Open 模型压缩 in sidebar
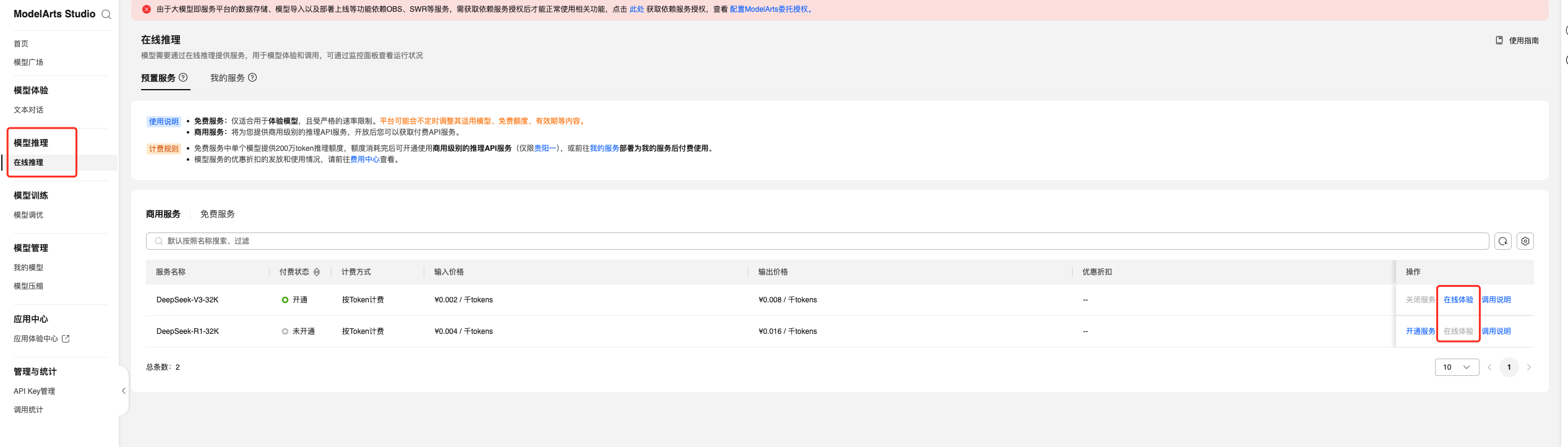The height and width of the screenshot is (447, 1568). click(x=28, y=286)
